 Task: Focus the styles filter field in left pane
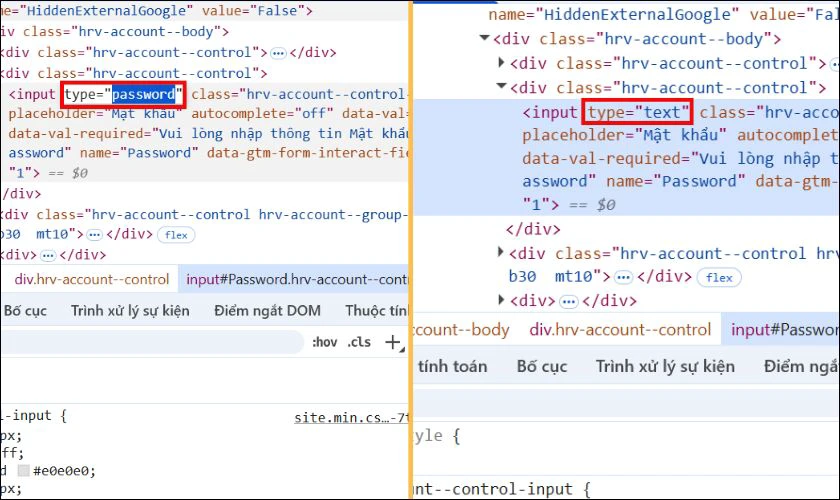153,342
